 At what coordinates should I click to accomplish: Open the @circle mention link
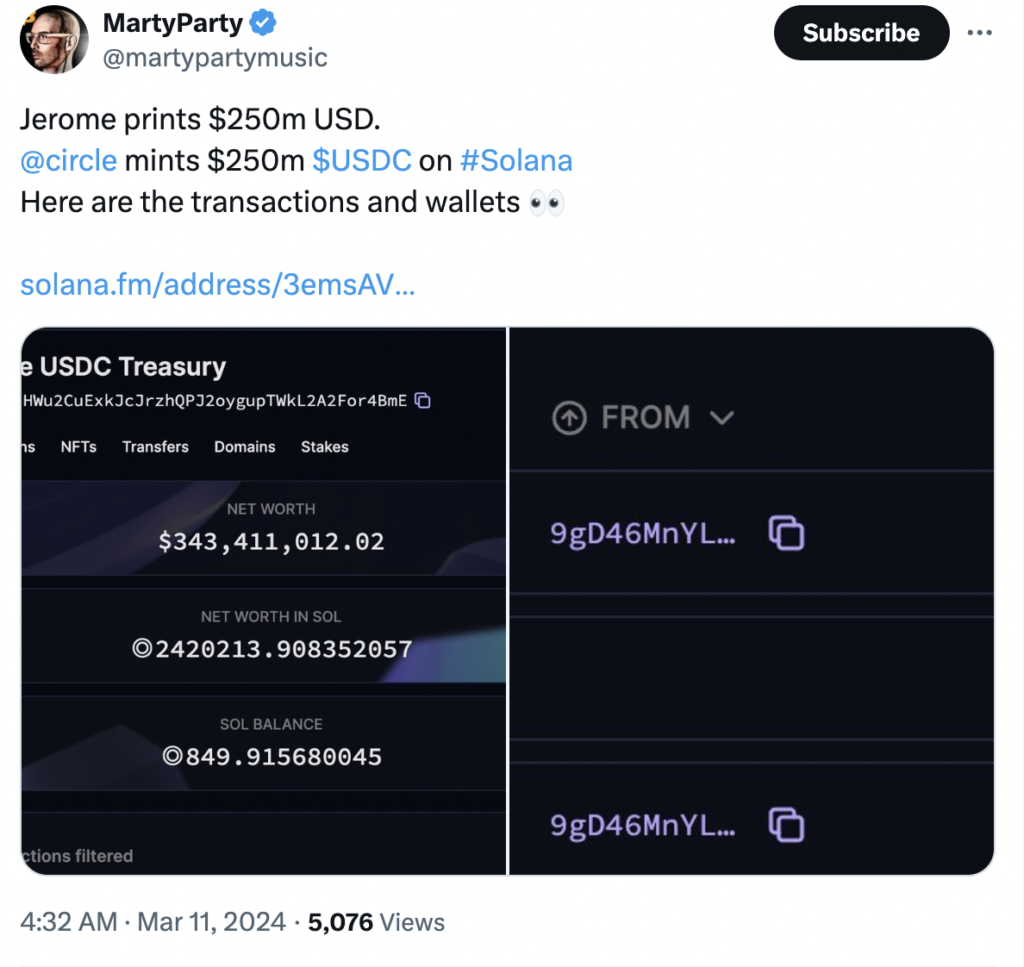68,161
